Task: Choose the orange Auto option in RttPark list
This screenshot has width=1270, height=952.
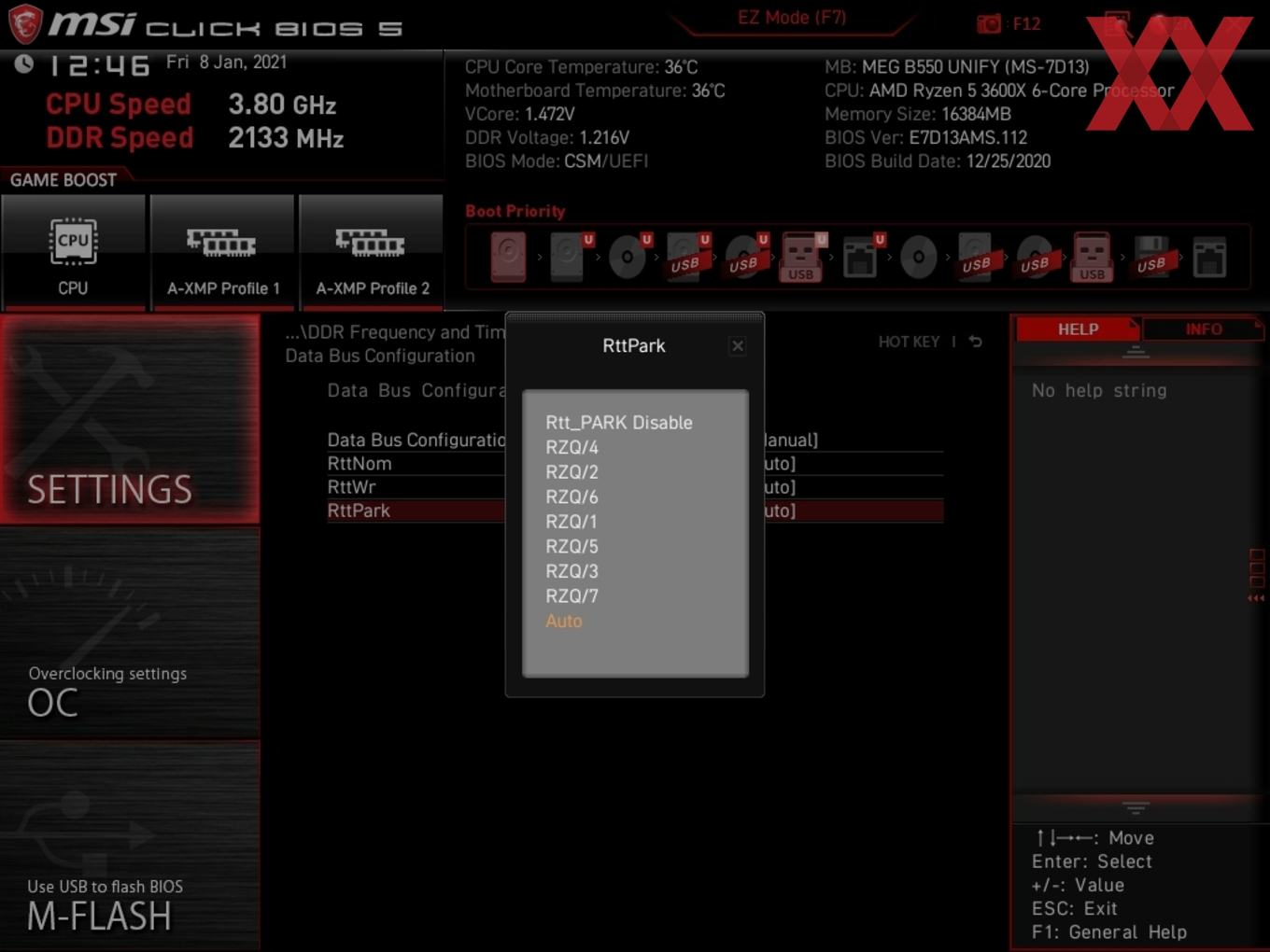Action: click(564, 621)
